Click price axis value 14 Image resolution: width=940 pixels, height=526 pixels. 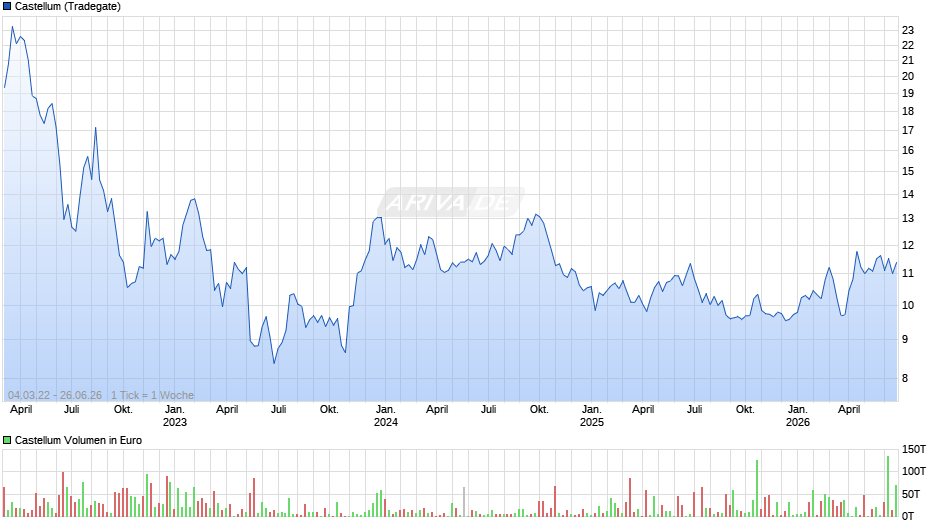[908, 194]
